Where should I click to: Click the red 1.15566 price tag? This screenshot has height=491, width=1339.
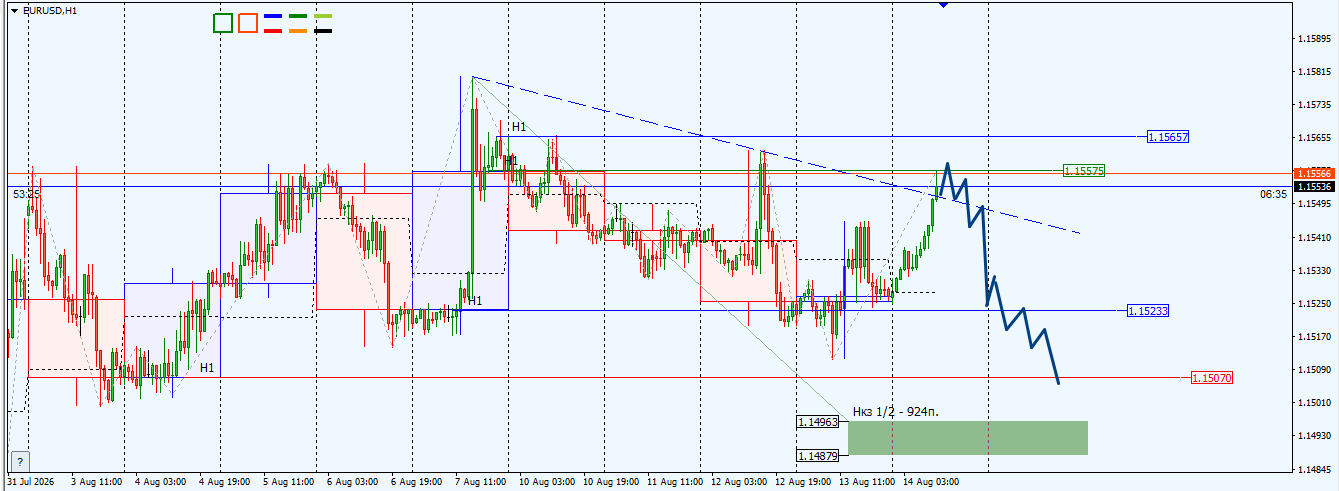pos(1313,173)
